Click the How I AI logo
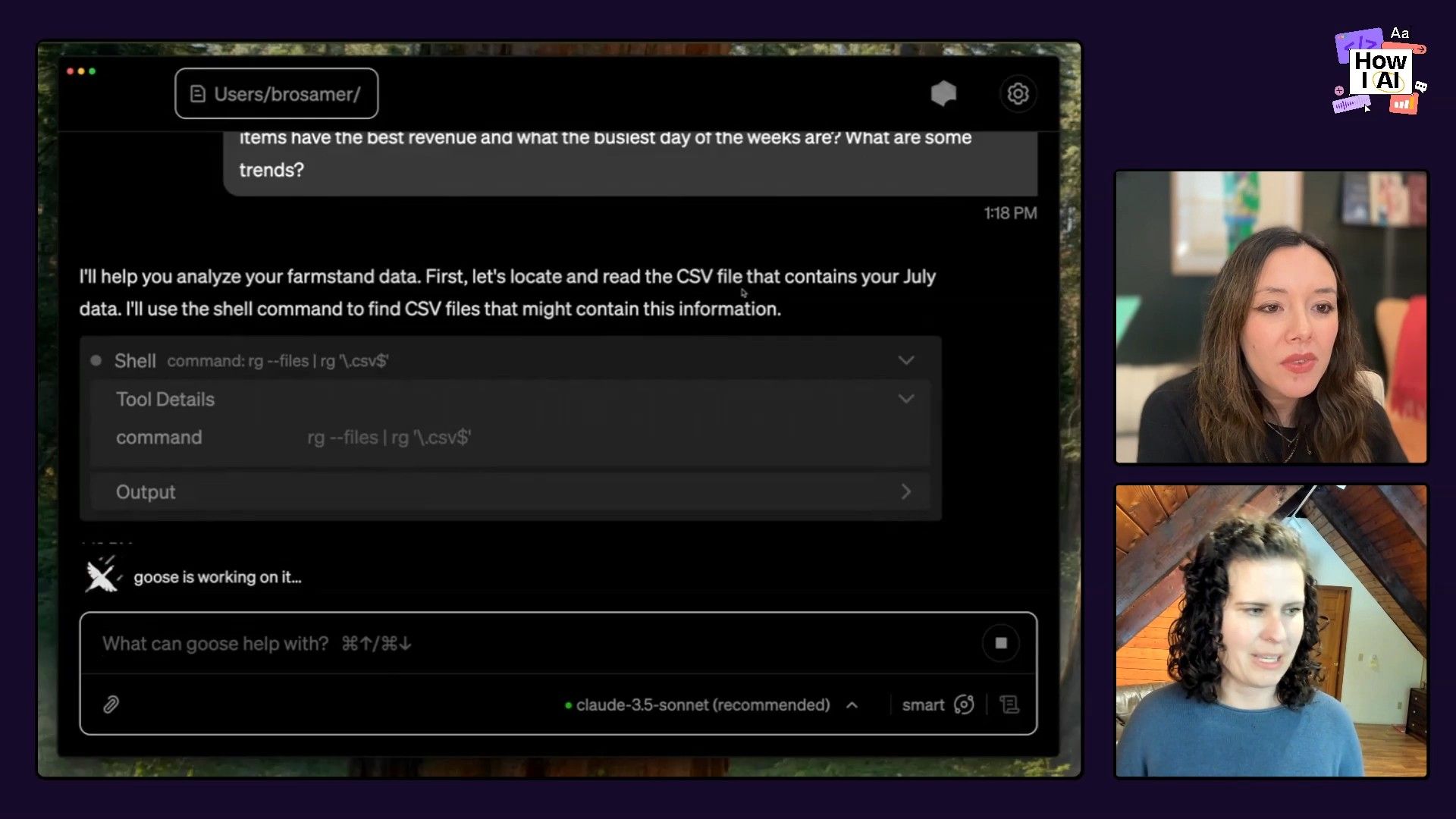The height and width of the screenshot is (819, 1456). click(x=1379, y=72)
